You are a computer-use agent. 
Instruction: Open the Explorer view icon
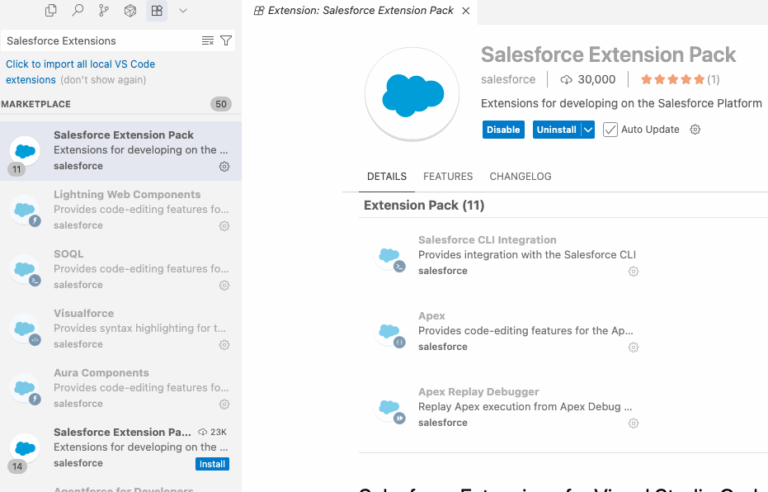point(51,10)
